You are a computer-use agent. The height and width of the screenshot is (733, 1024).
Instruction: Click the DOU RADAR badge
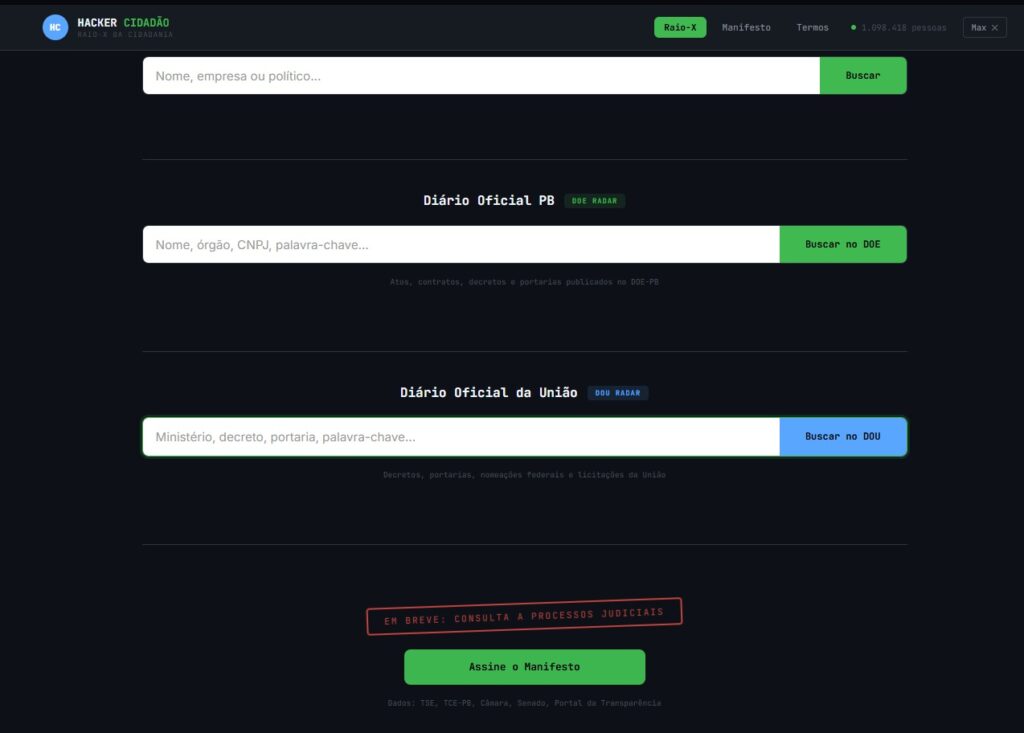(x=617, y=393)
